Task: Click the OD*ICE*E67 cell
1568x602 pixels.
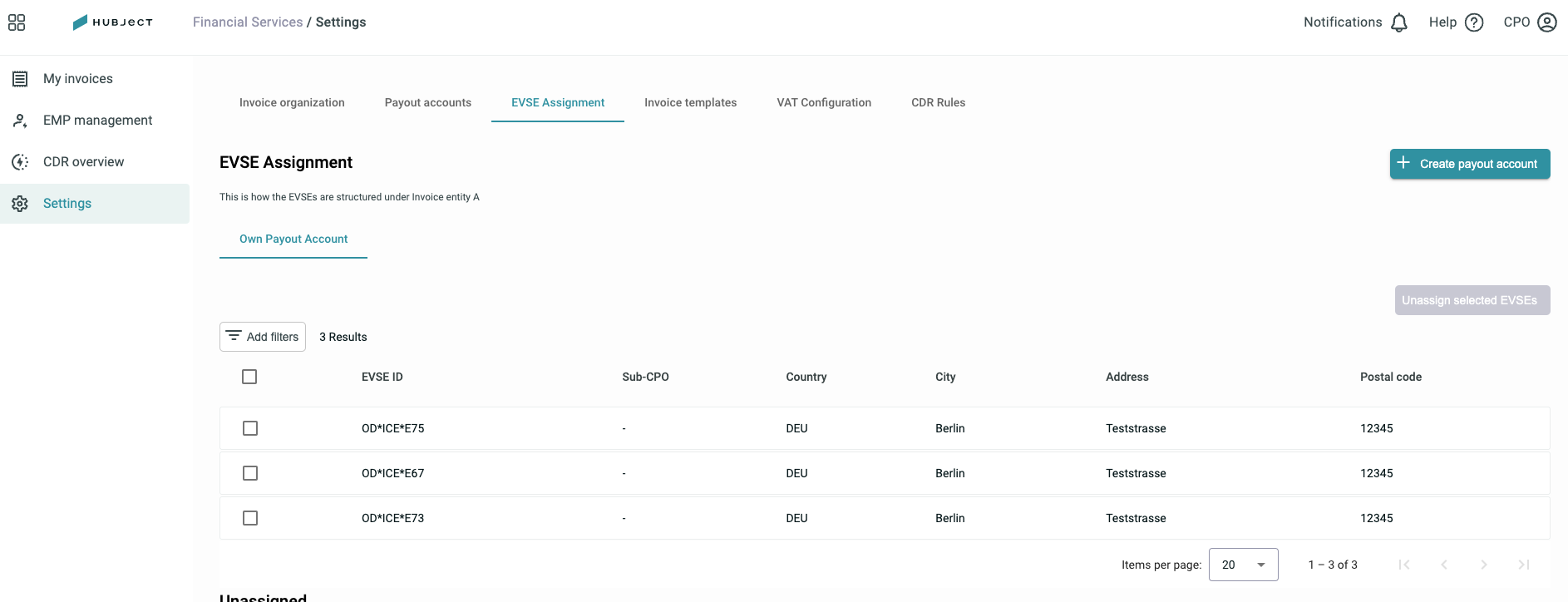Action: 393,473
